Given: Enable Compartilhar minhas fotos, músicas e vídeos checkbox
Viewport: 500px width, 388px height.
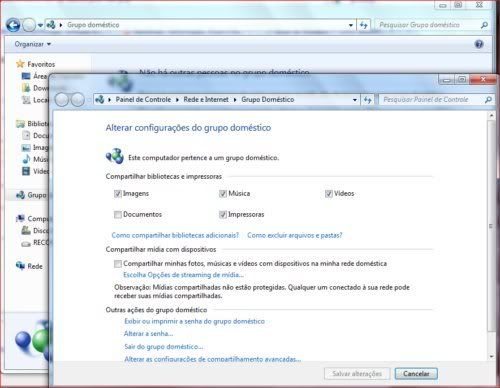Looking at the screenshot, I should [x=118, y=264].
